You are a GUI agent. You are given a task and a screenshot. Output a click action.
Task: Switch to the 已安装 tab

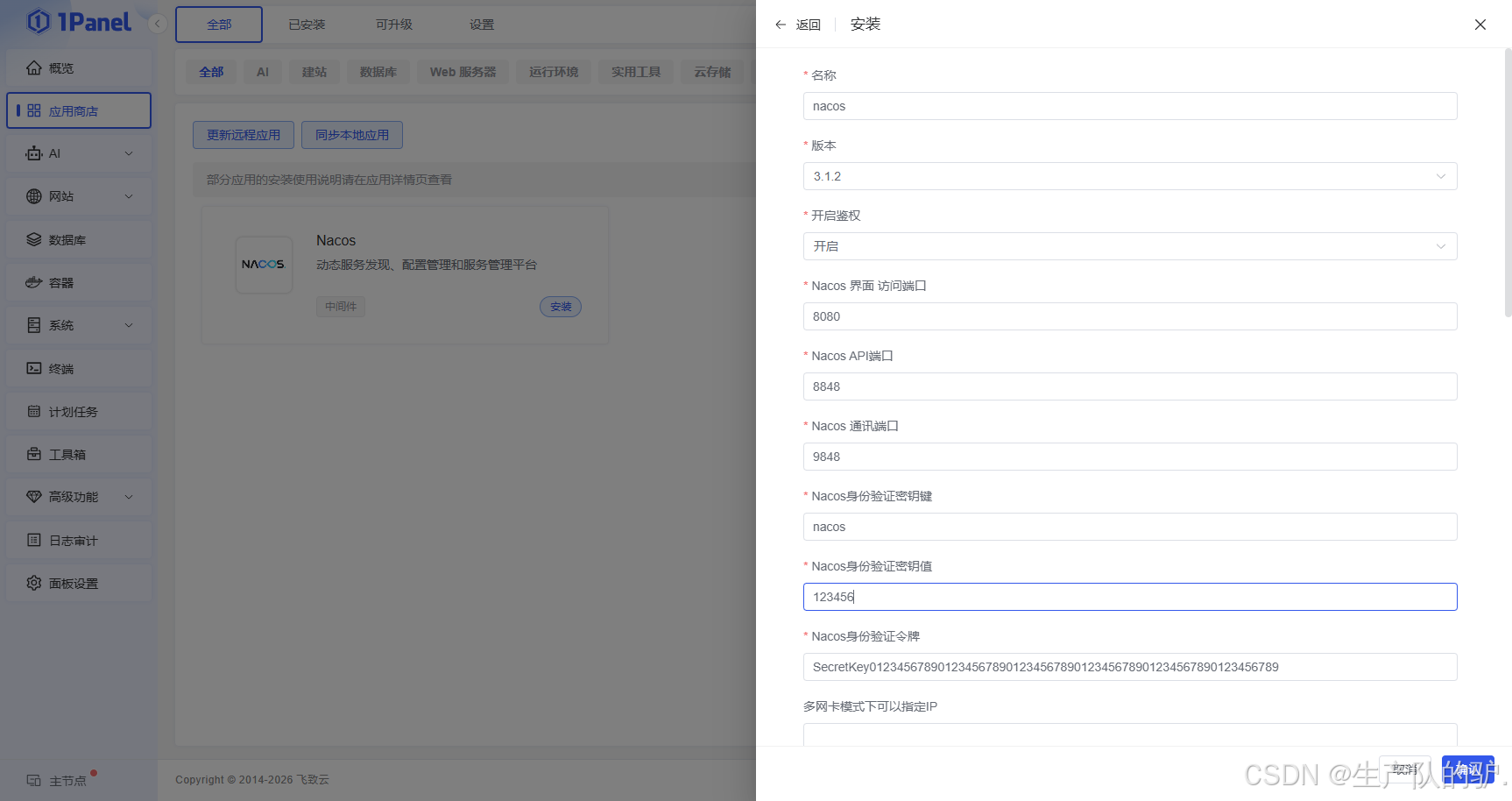pyautogui.click(x=307, y=25)
